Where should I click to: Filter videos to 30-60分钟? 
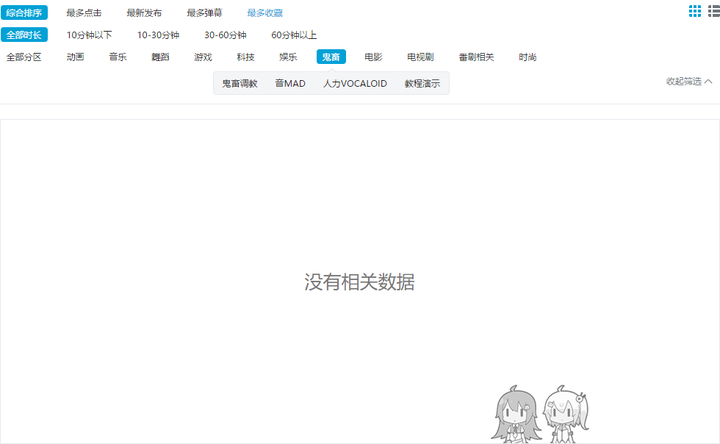point(225,35)
